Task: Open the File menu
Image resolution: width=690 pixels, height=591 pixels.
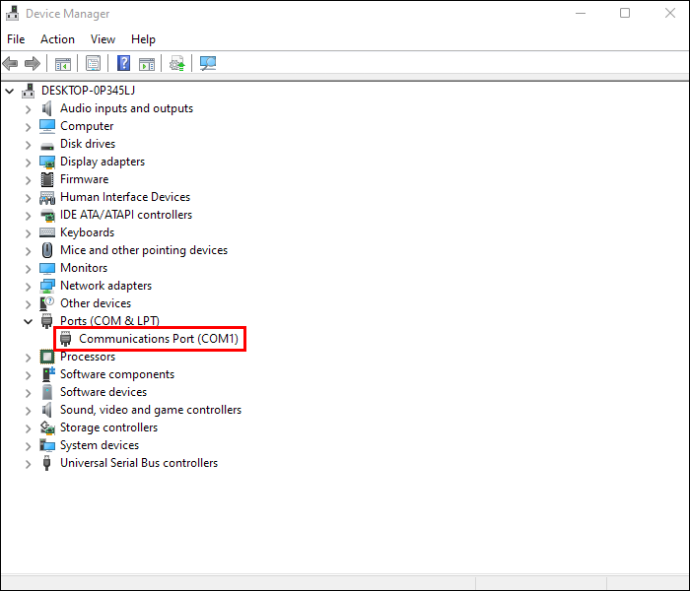Action: pyautogui.click(x=16, y=39)
